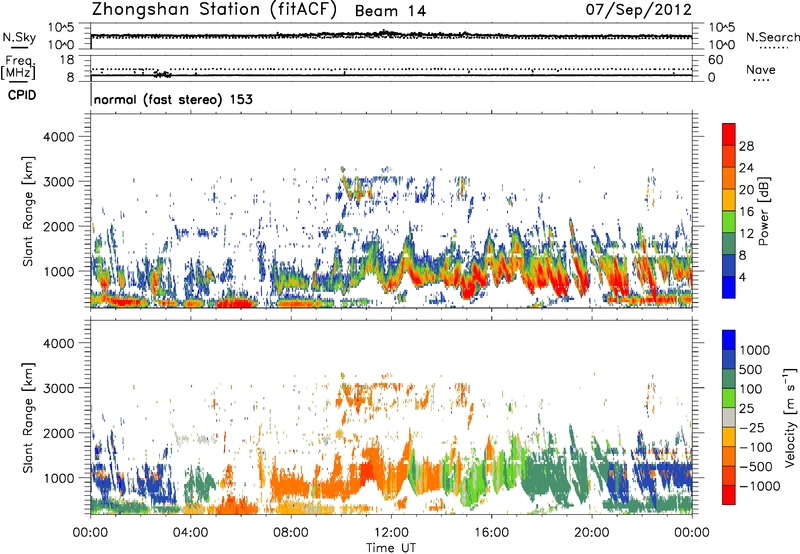Click the "18" frequency axis tick label
800x554 pixels.
click(x=67, y=60)
